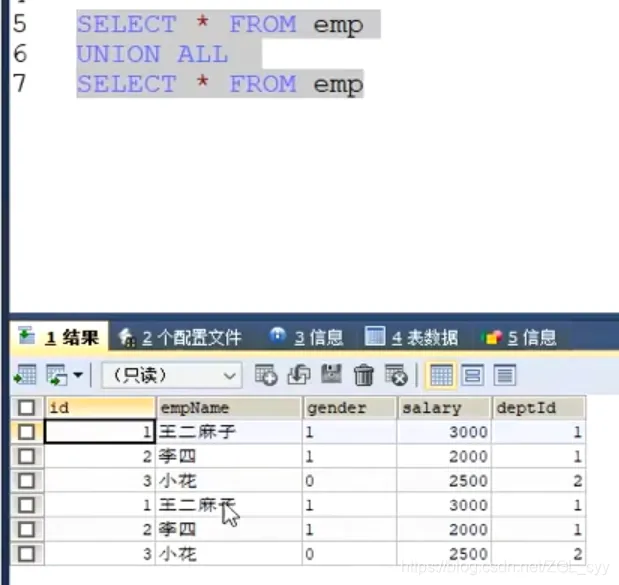
Task: Click the insert new row icon
Action: pos(266,375)
